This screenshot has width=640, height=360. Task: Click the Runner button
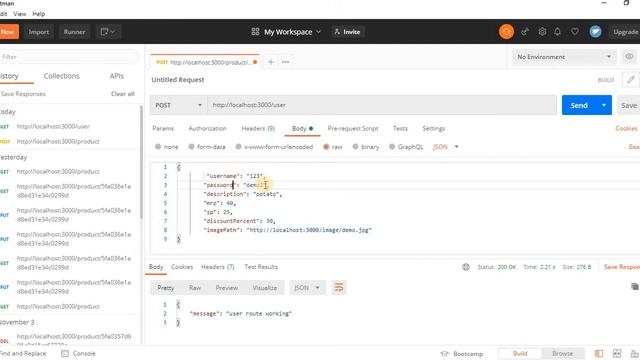pyautogui.click(x=74, y=32)
